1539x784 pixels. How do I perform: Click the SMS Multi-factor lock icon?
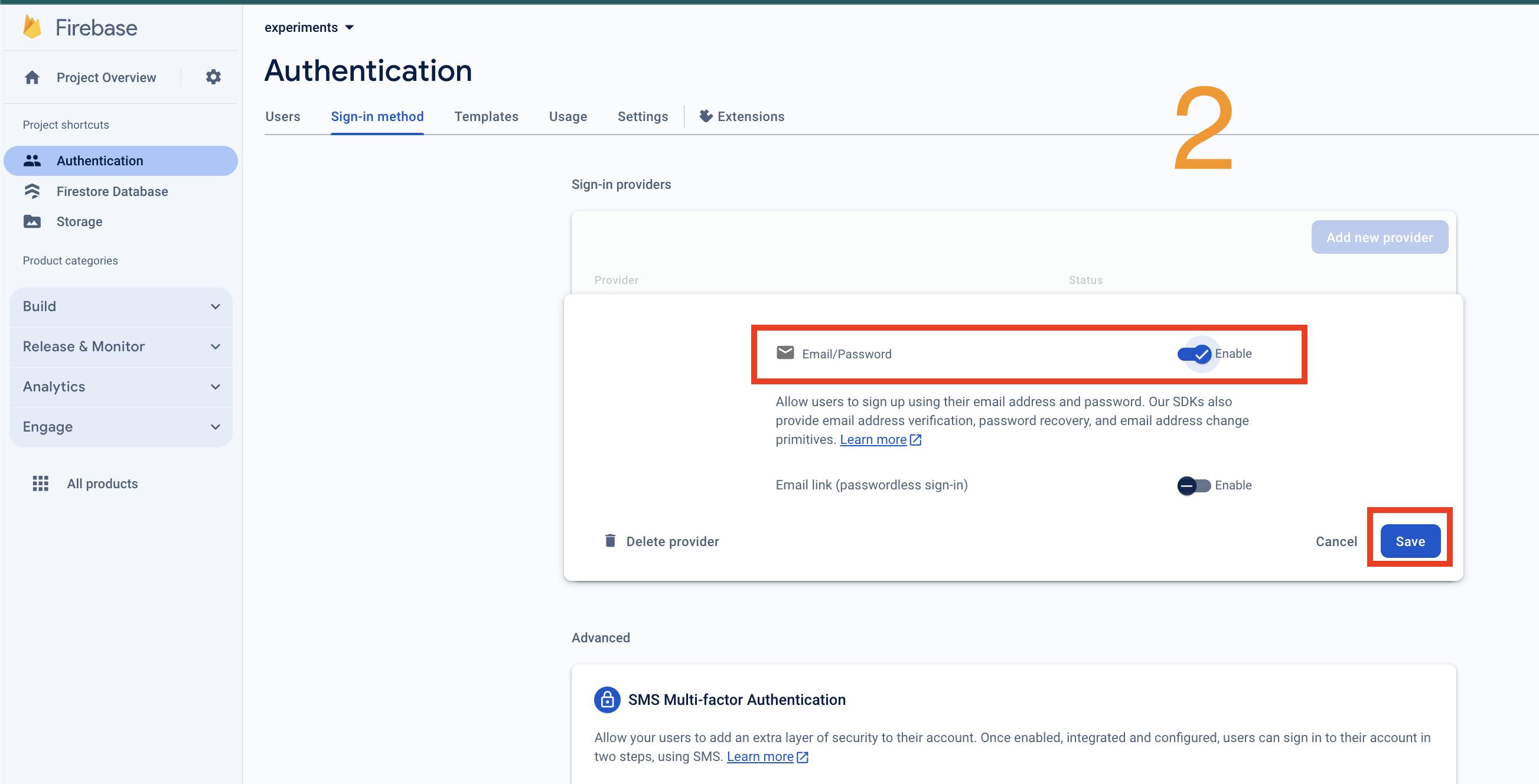[x=607, y=700]
